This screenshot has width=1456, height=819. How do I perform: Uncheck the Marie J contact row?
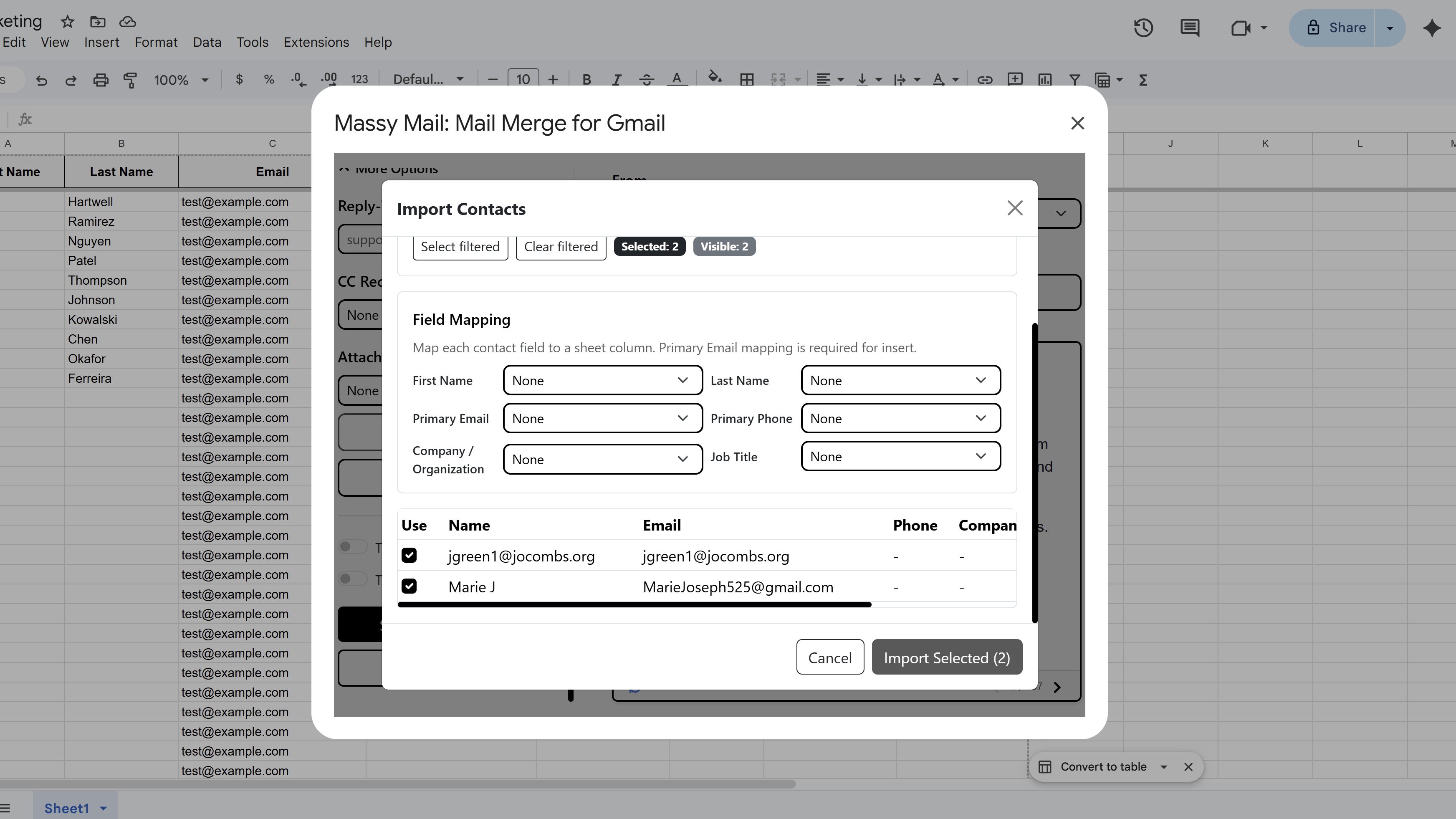[409, 586]
